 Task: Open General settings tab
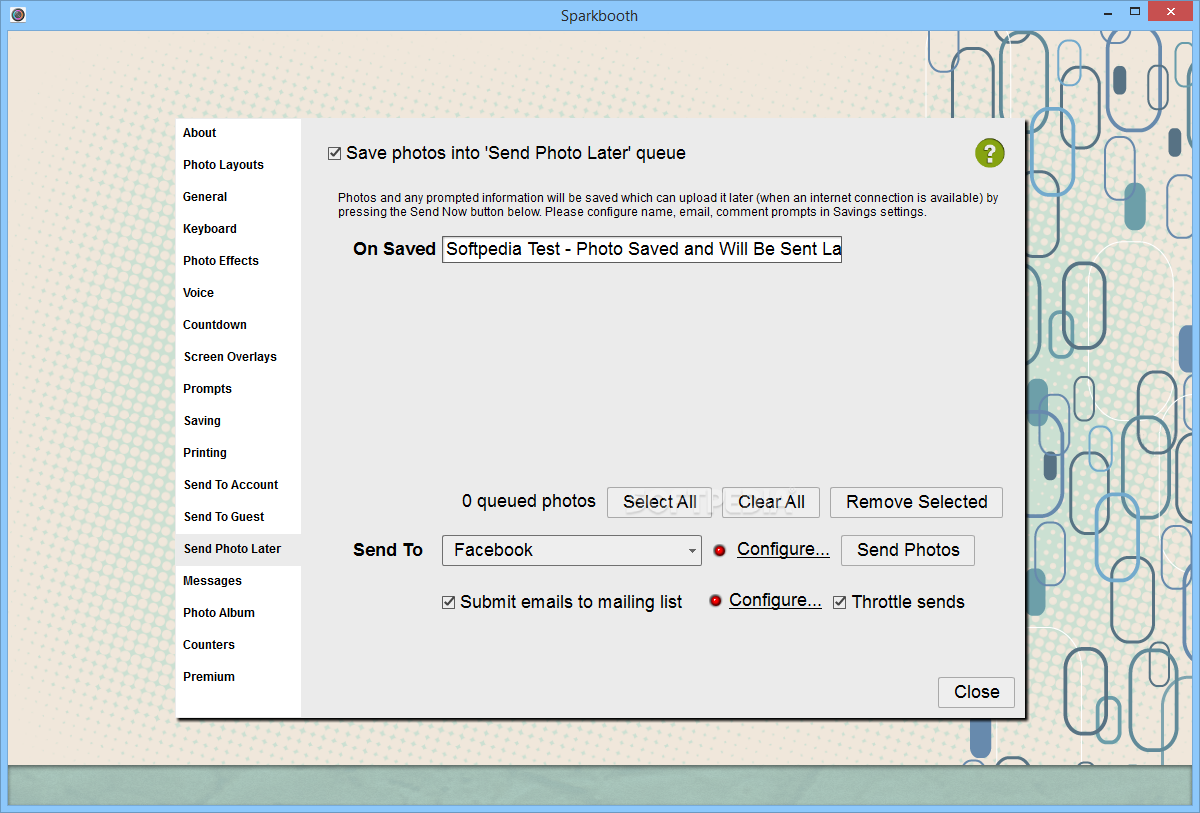239,197
